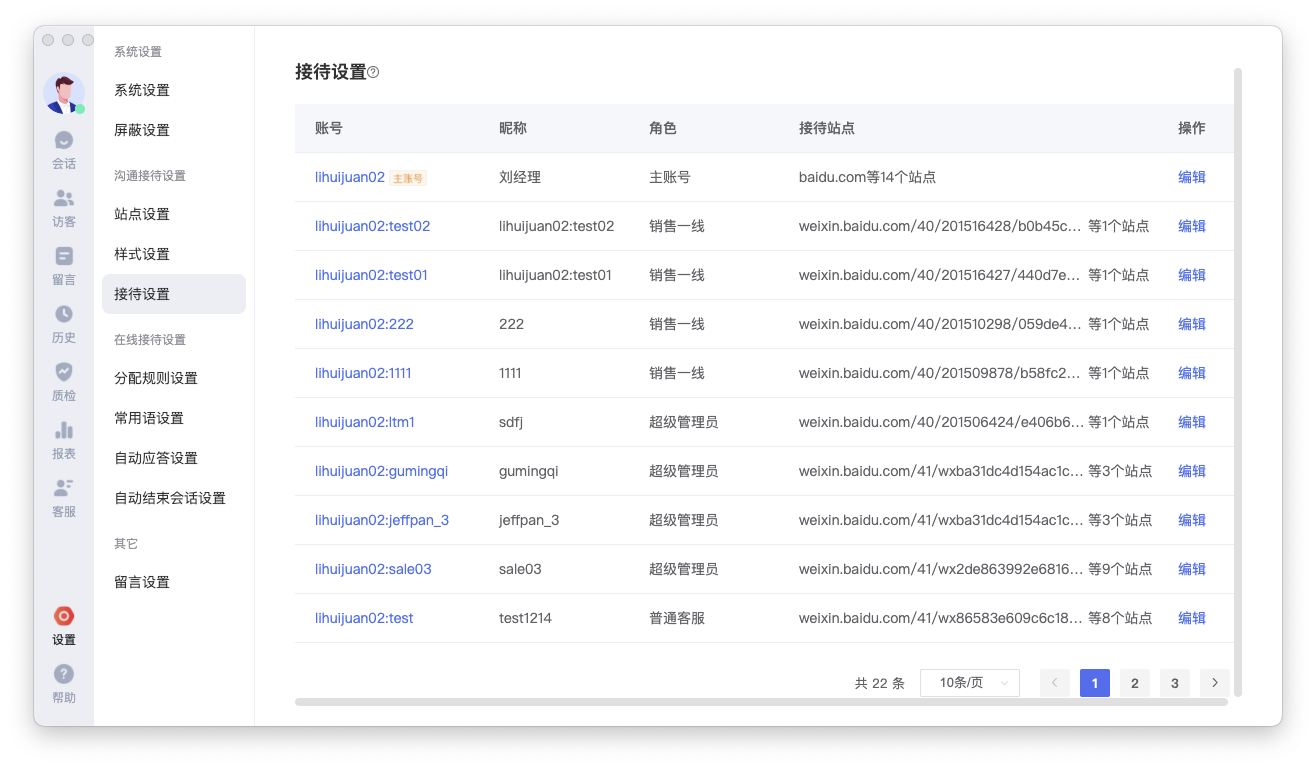Click the baidu.com等14个站点 cell
This screenshot has width=1316, height=768.
(x=867, y=177)
